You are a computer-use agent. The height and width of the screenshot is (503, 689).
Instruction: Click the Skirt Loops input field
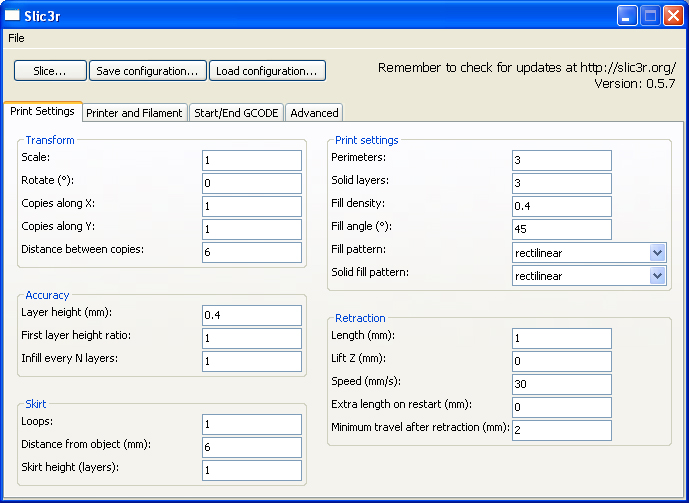251,424
